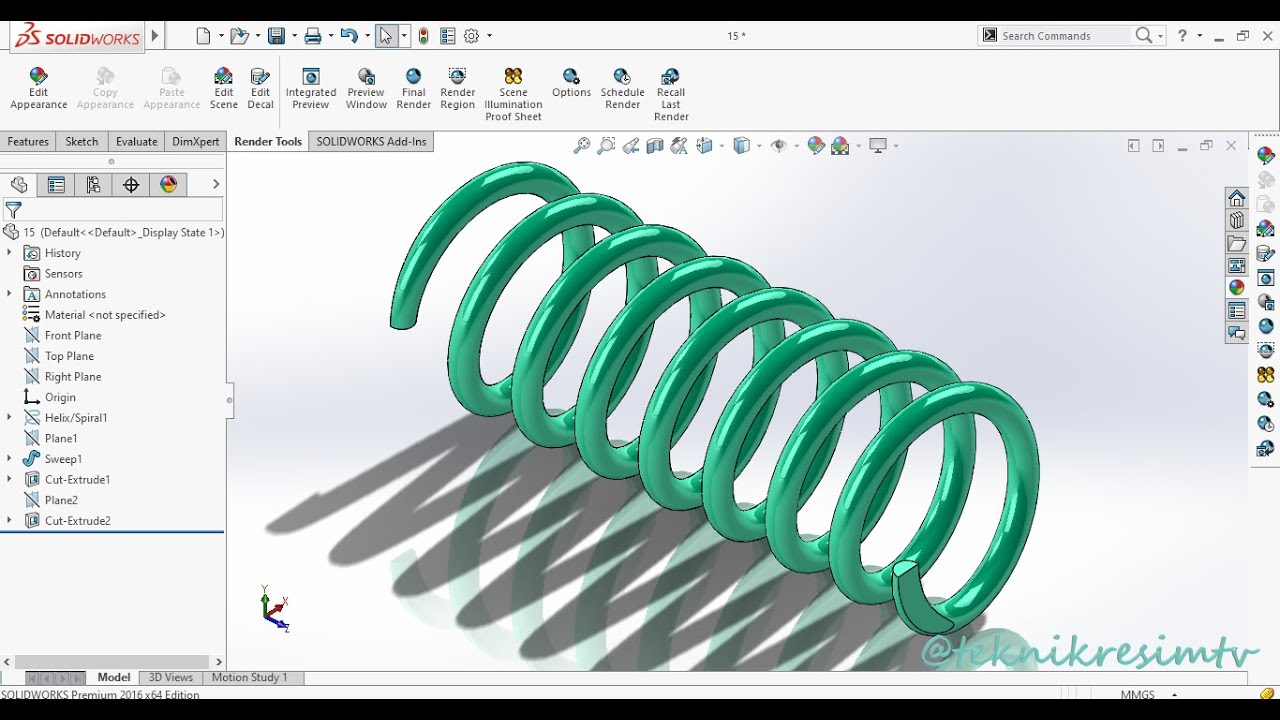Expand the Cut-Extrude2 feature
This screenshot has height=720, width=1280.
(9, 521)
